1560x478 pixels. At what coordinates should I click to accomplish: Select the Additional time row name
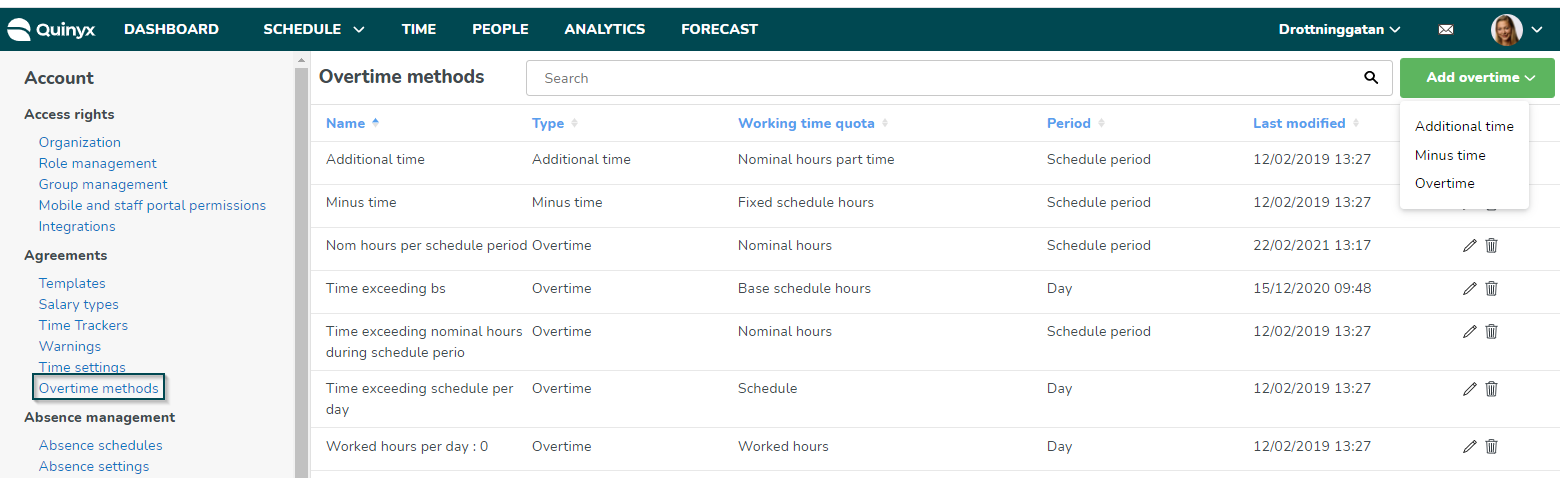[x=375, y=159]
